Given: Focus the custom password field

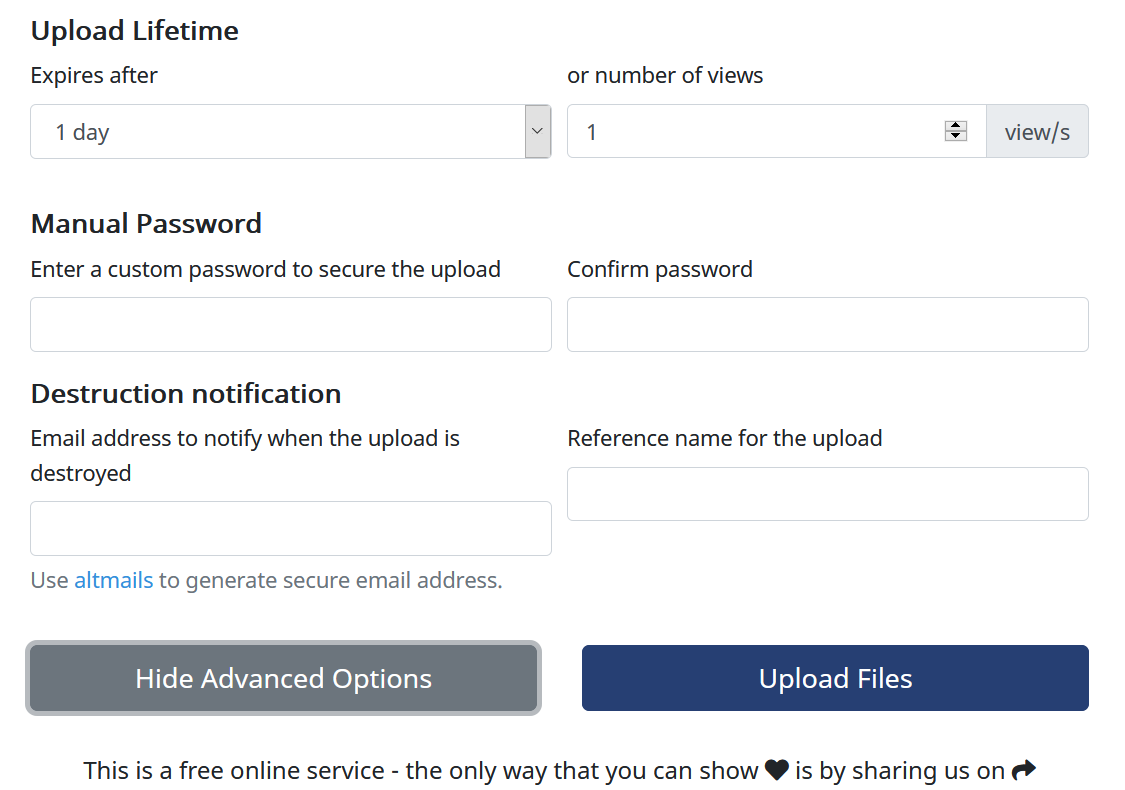Looking at the screenshot, I should tap(290, 324).
